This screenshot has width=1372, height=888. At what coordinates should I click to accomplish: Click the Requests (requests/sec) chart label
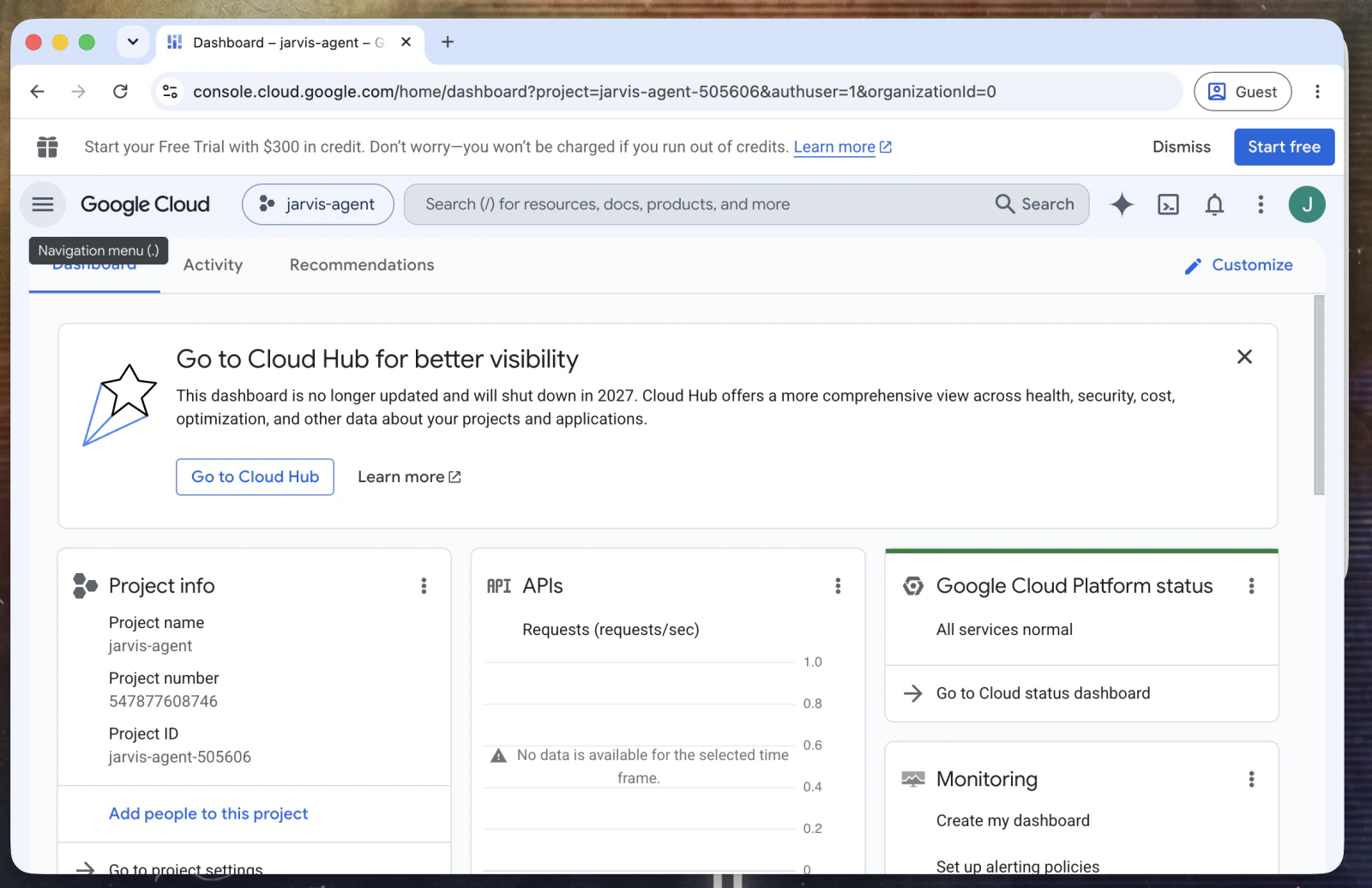click(611, 630)
